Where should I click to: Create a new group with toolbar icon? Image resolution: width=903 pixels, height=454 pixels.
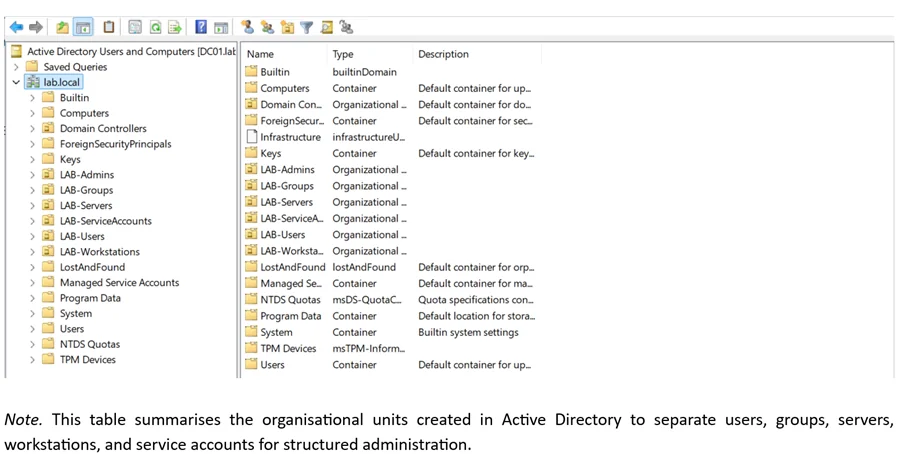pos(267,27)
